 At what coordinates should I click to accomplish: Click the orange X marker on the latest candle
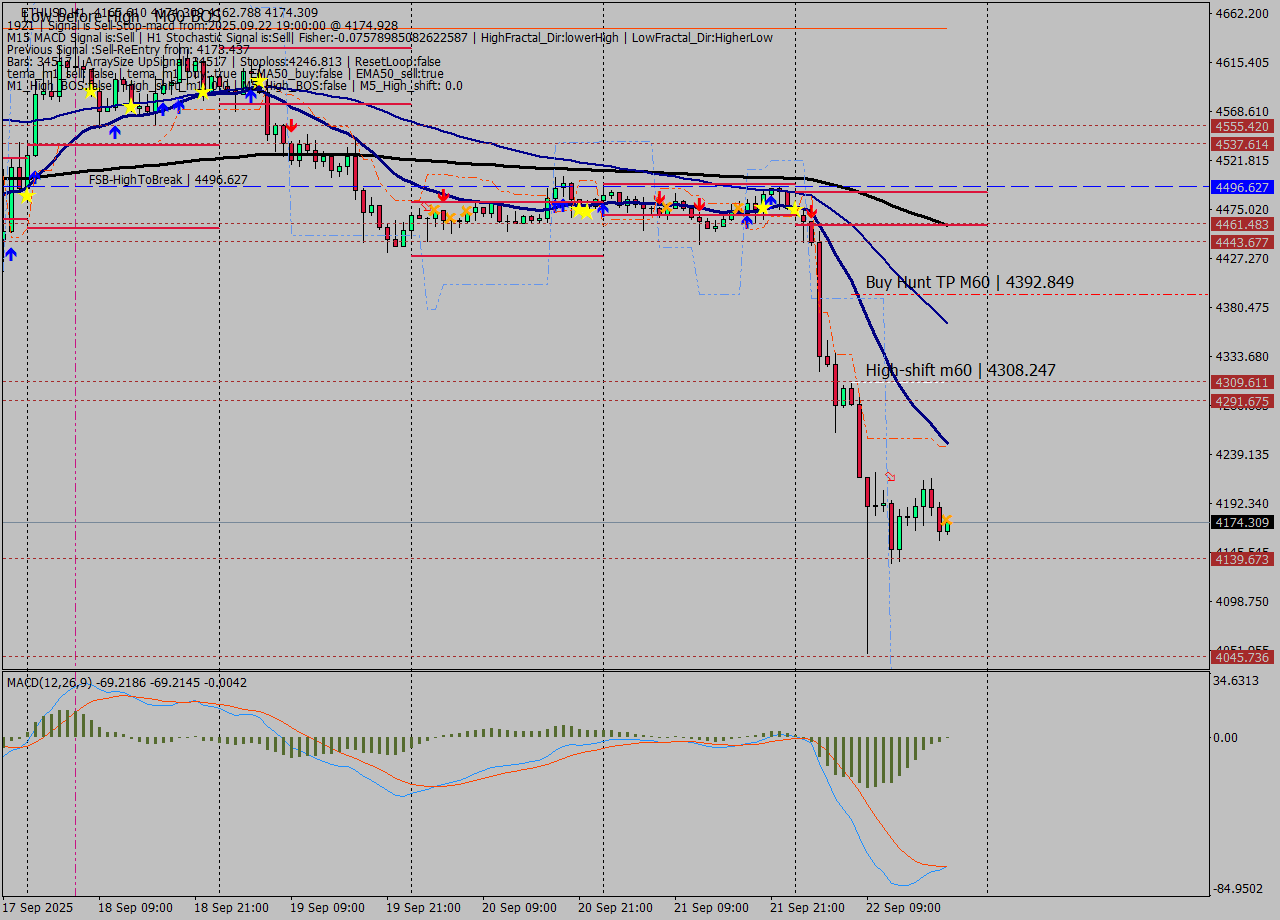pyautogui.click(x=946, y=520)
